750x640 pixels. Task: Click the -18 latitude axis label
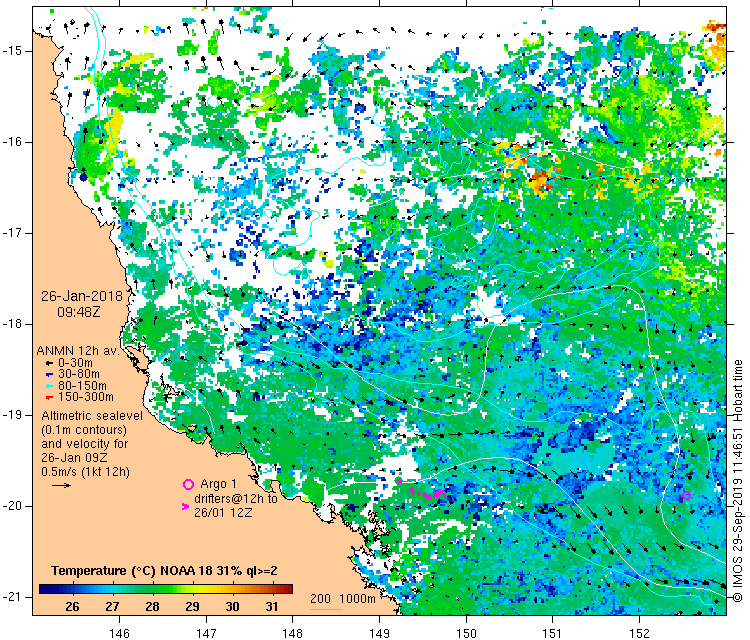click(x=16, y=324)
